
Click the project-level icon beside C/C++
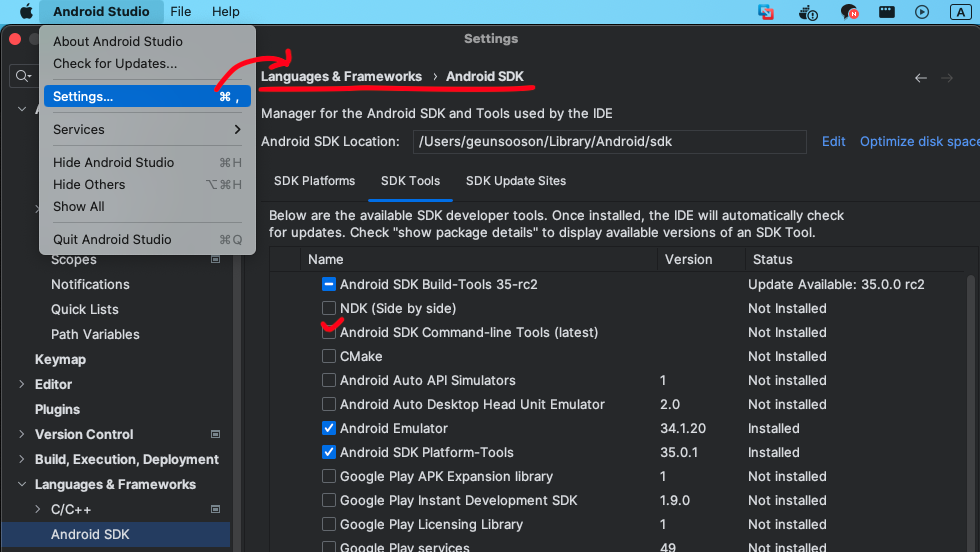(216, 509)
